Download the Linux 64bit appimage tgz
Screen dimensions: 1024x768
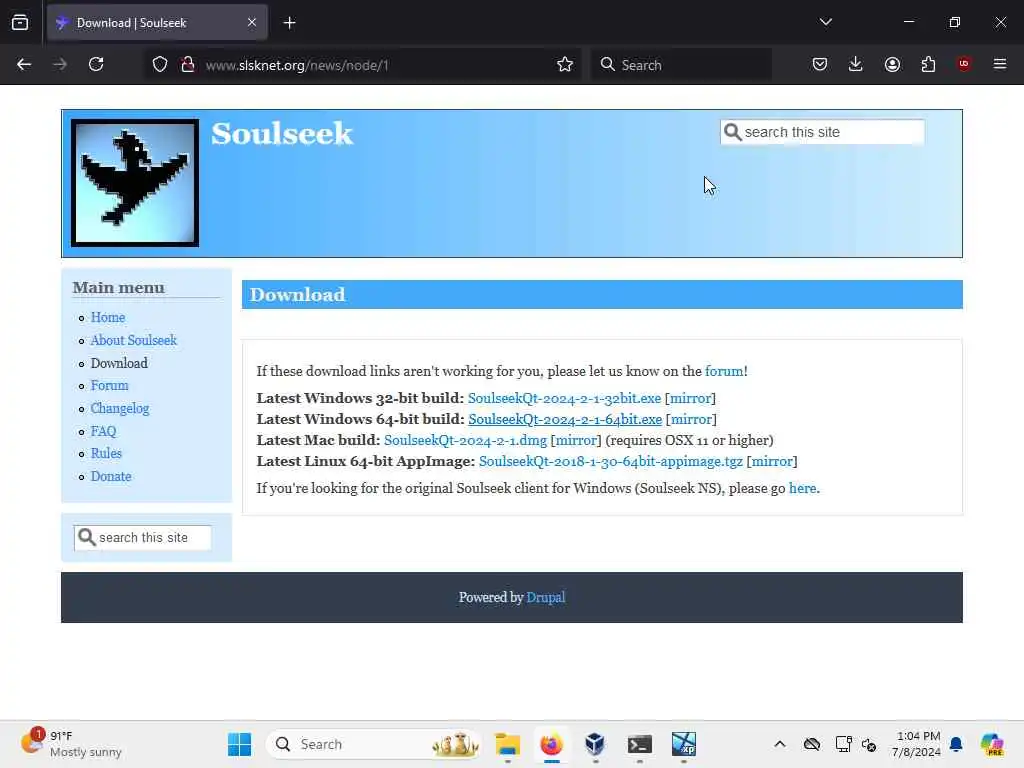611,461
